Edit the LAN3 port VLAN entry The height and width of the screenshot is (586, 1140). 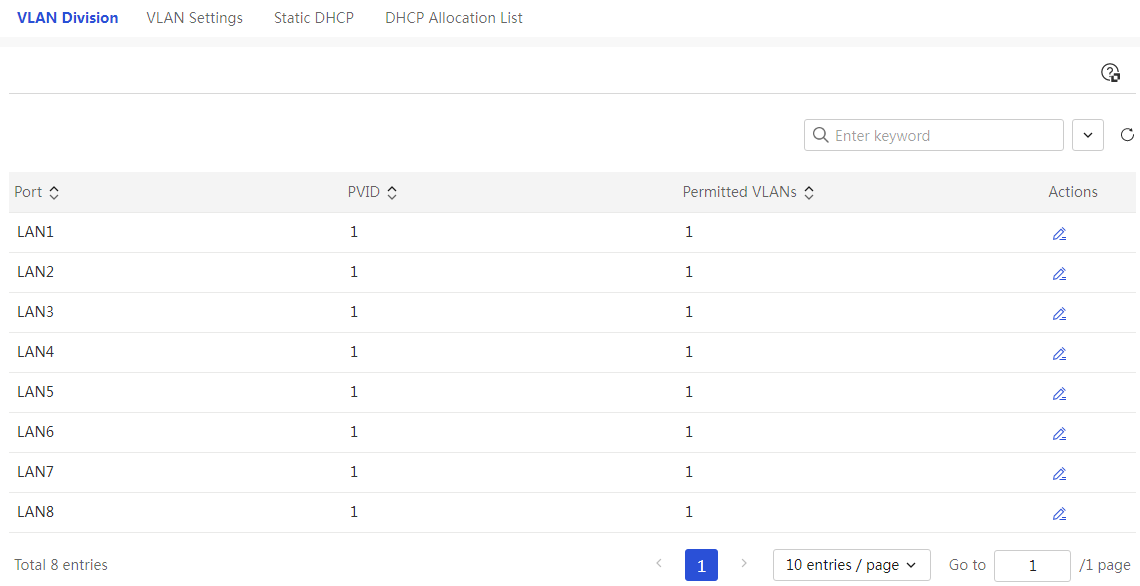(x=1059, y=314)
